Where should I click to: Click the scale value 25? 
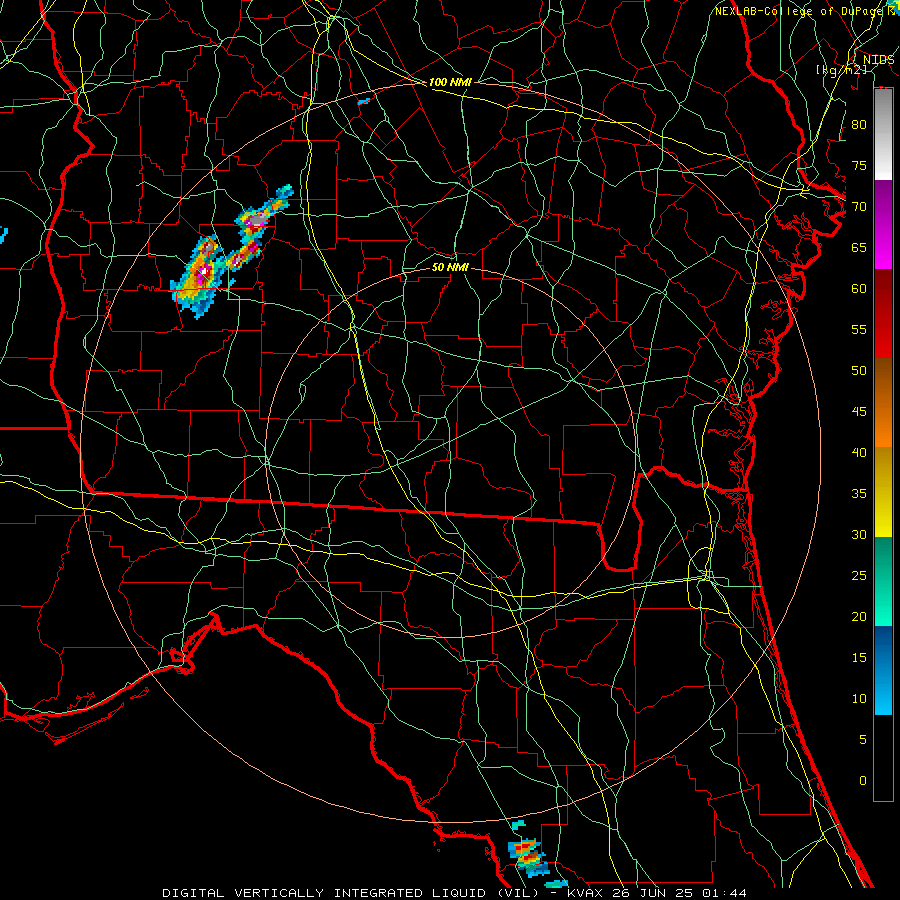859,576
